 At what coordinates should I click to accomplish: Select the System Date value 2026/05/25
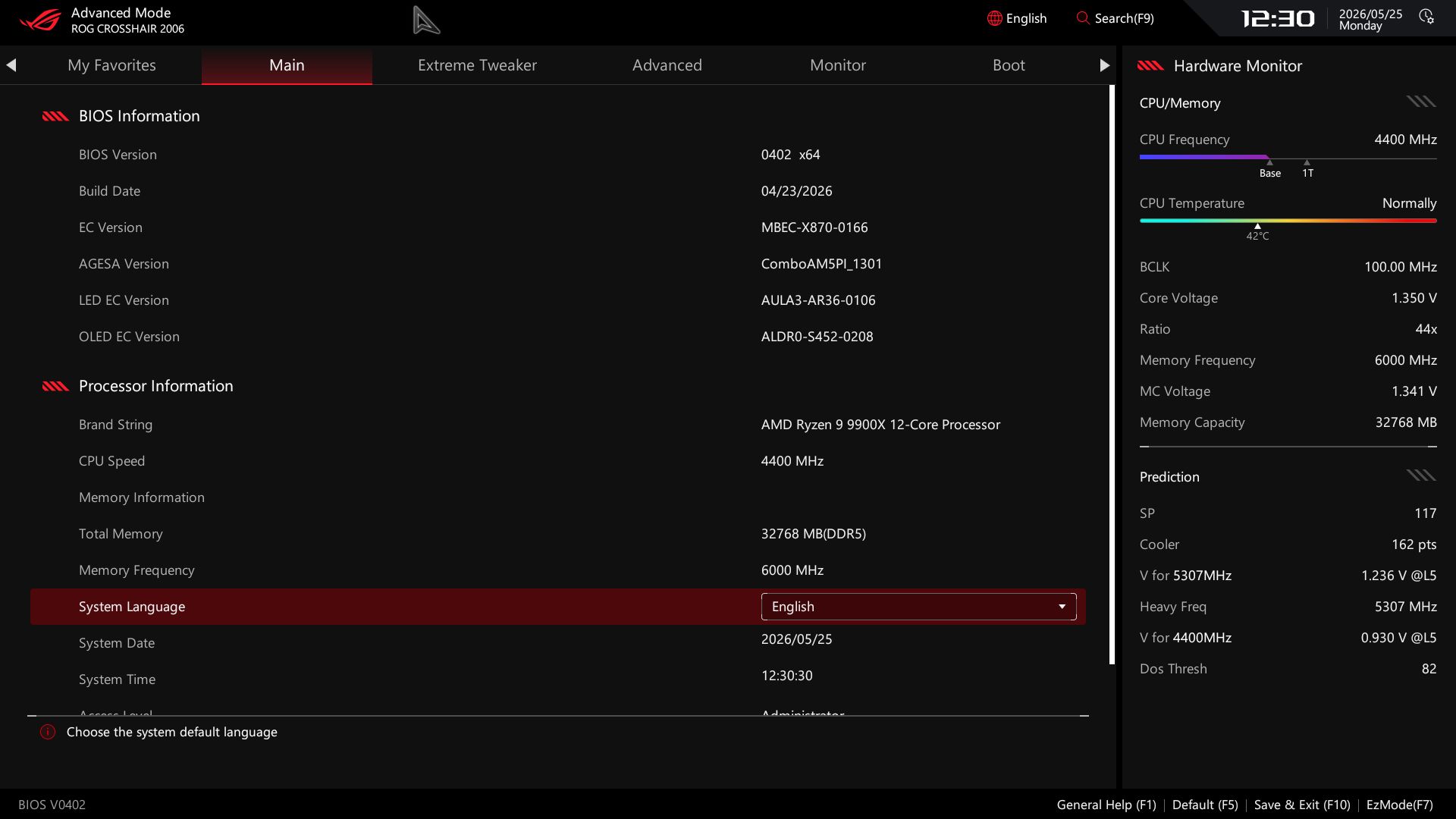pyautogui.click(x=796, y=639)
